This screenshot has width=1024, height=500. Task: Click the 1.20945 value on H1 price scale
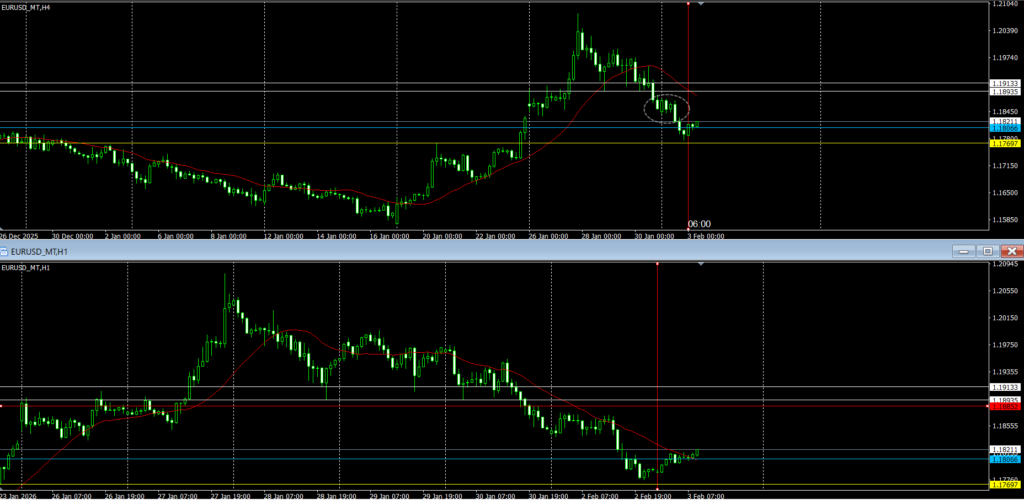[1004, 265]
